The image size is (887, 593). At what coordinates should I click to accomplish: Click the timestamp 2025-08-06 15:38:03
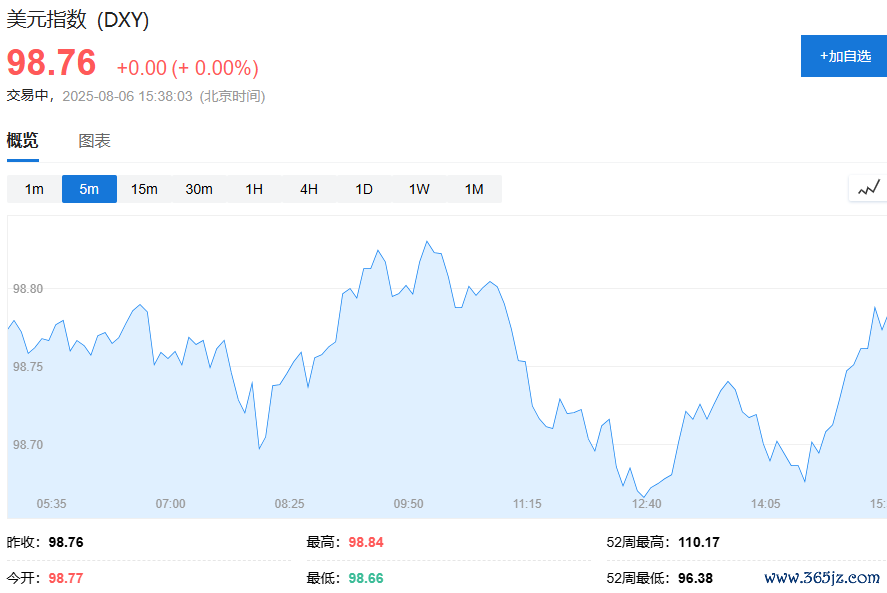click(x=127, y=96)
